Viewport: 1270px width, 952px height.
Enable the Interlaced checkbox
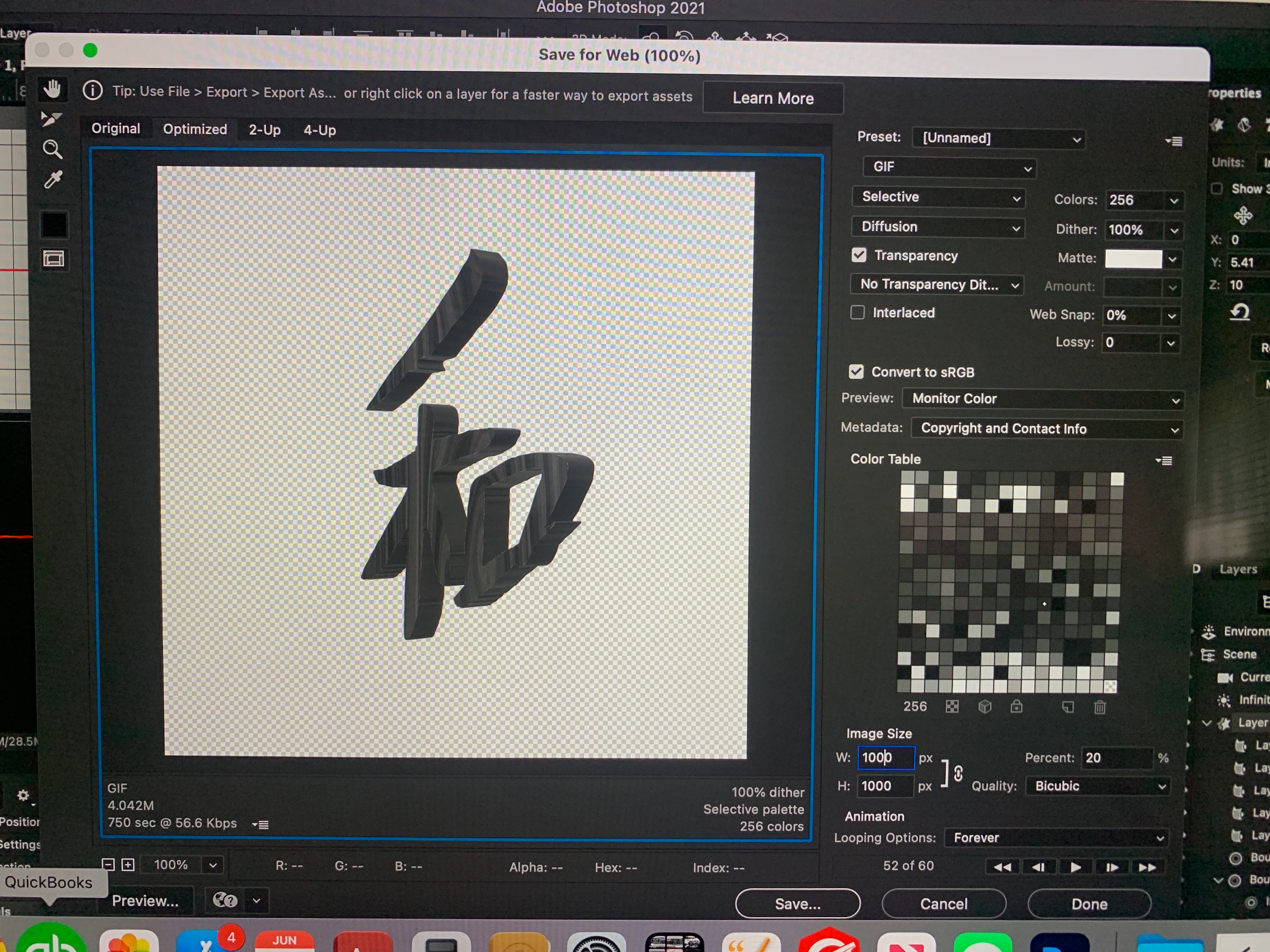coord(857,312)
